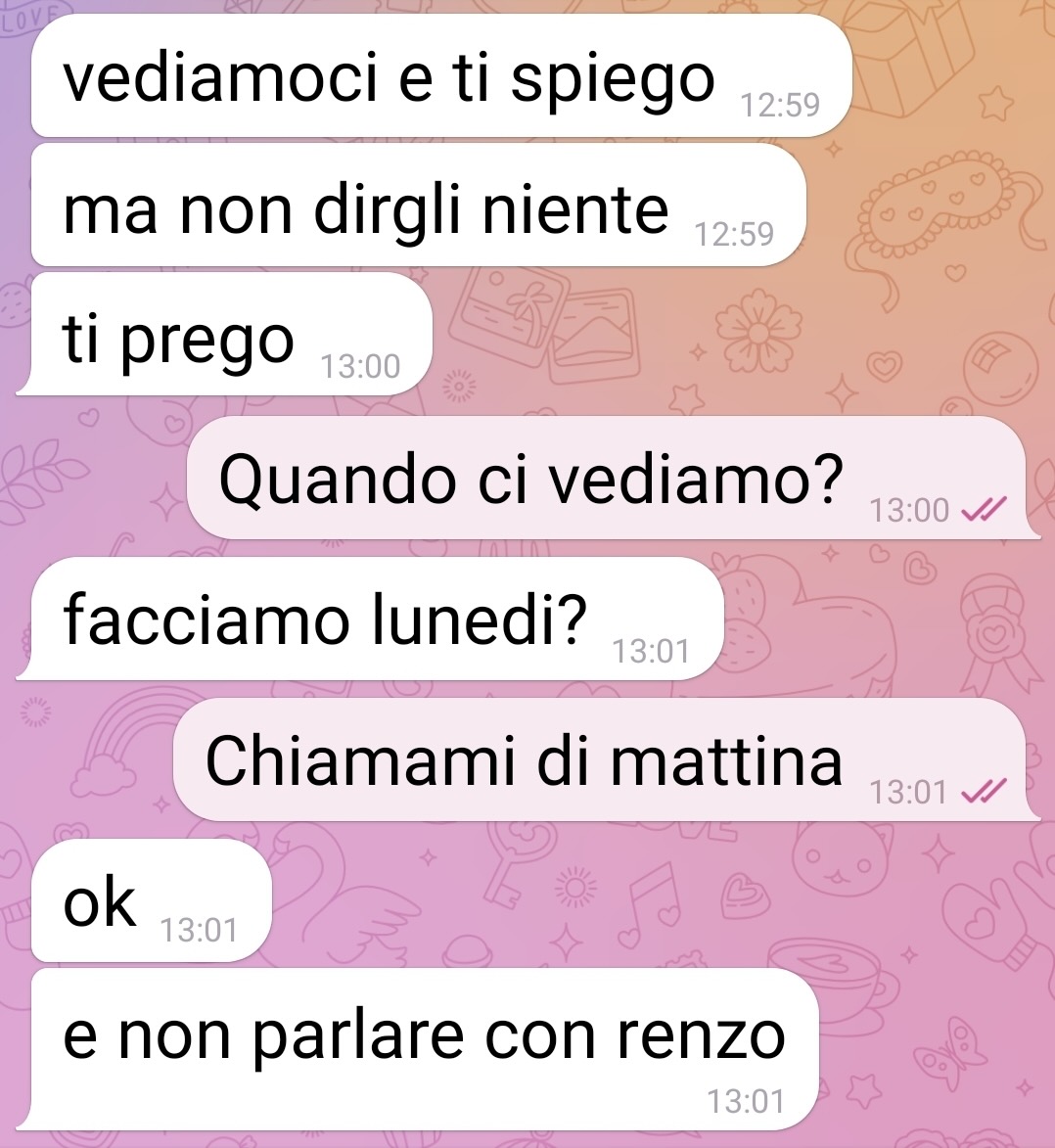The height and width of the screenshot is (1148, 1055).
Task: Click the 13:01 timestamp next to 'ok'
Action: tap(199, 931)
